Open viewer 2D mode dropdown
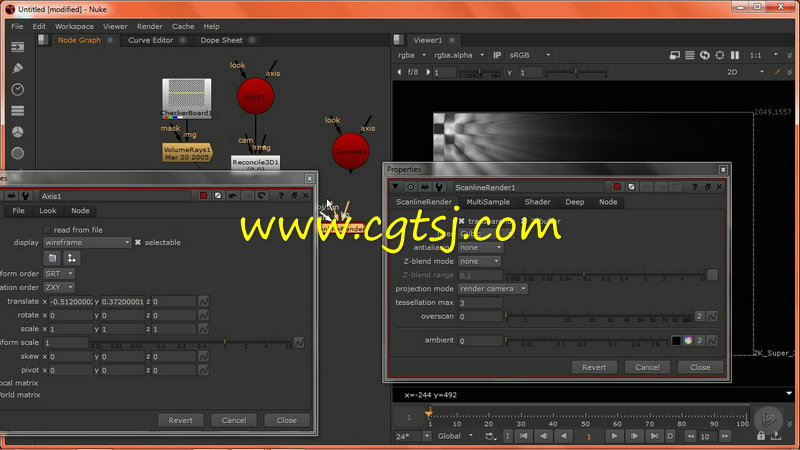 click(x=745, y=72)
